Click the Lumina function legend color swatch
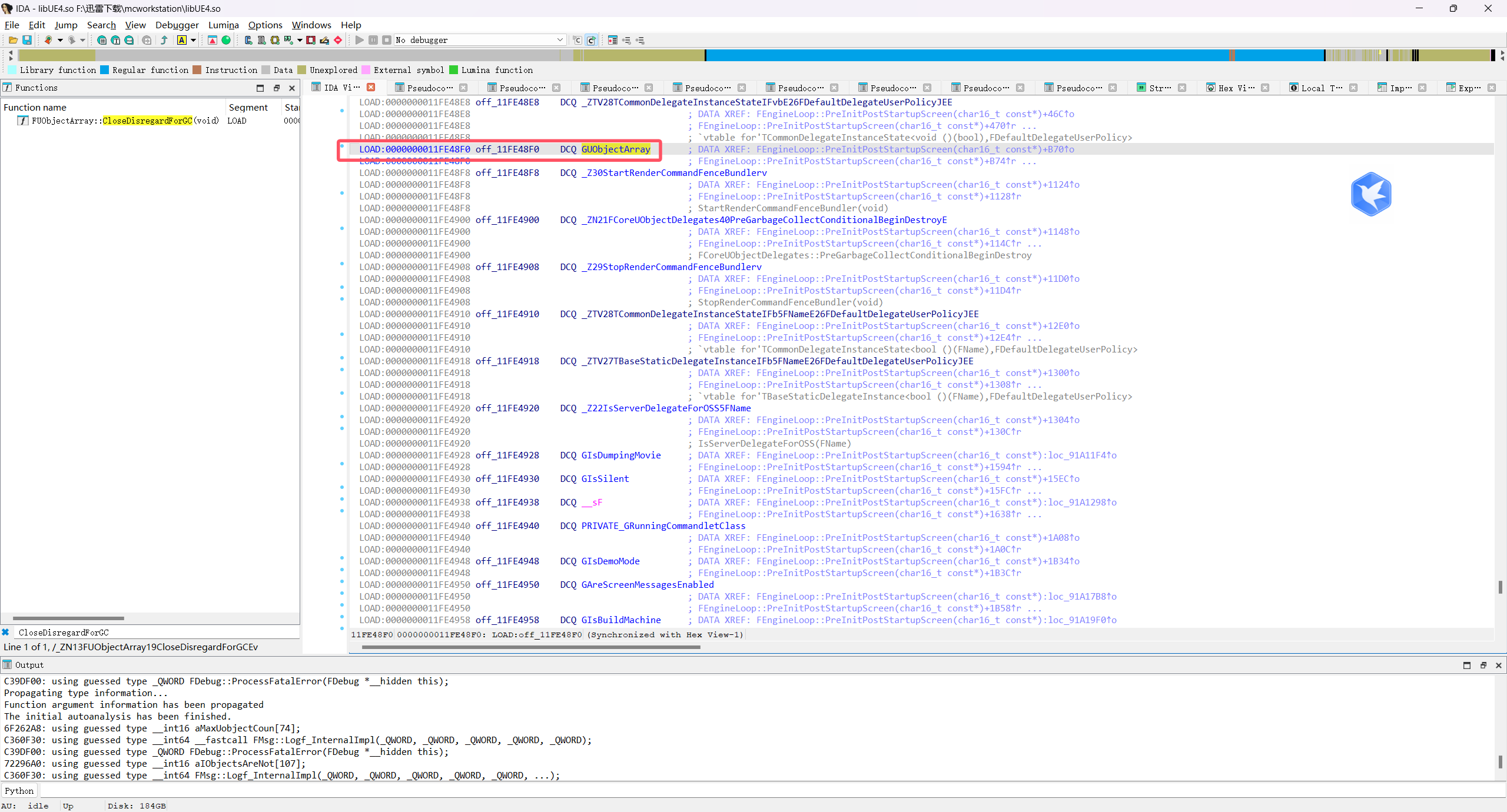Image resolution: width=1507 pixels, height=812 pixels. point(454,70)
